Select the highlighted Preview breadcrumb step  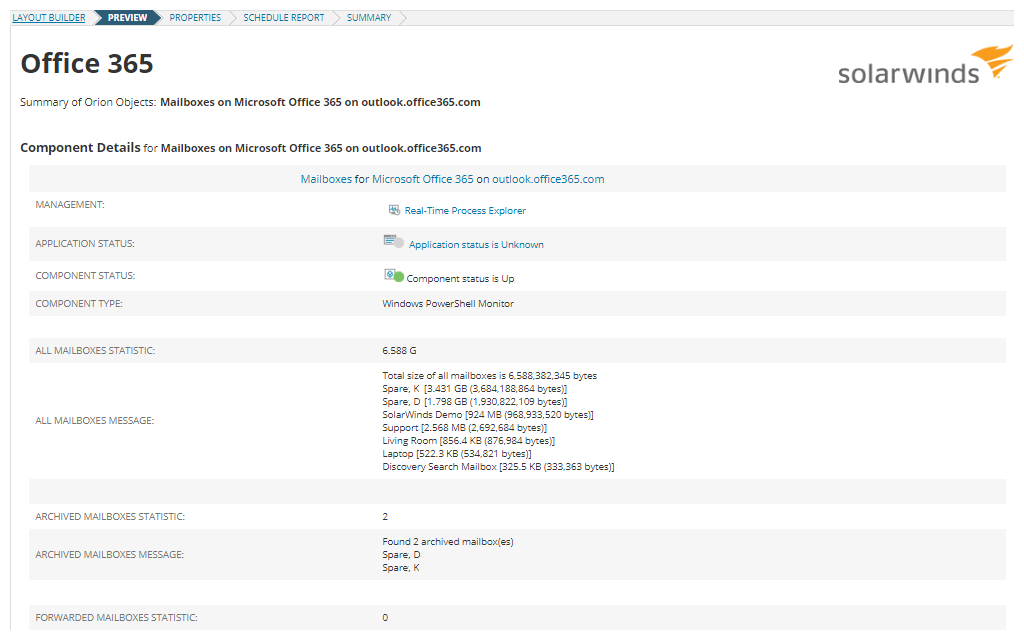coord(126,17)
